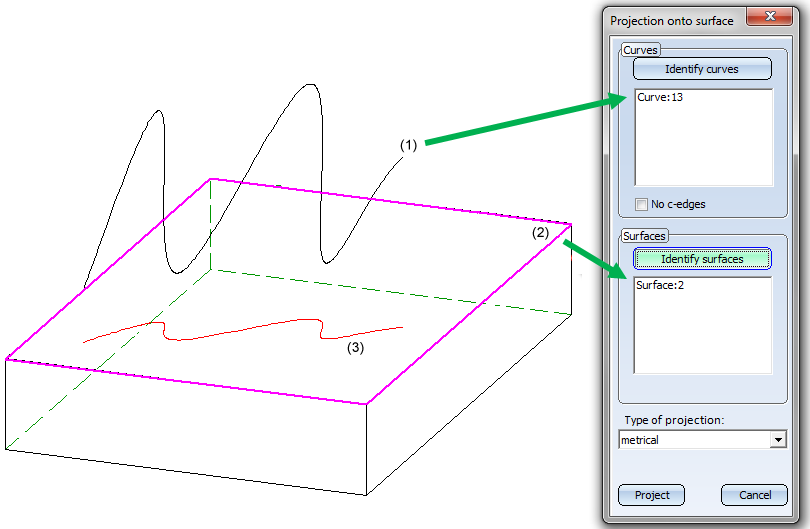Click the Identify curves button

pyautogui.click(x=702, y=69)
